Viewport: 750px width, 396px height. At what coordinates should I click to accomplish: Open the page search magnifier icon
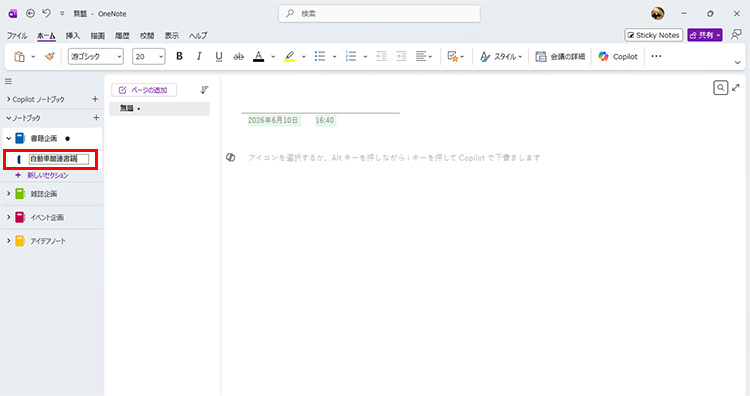point(720,88)
